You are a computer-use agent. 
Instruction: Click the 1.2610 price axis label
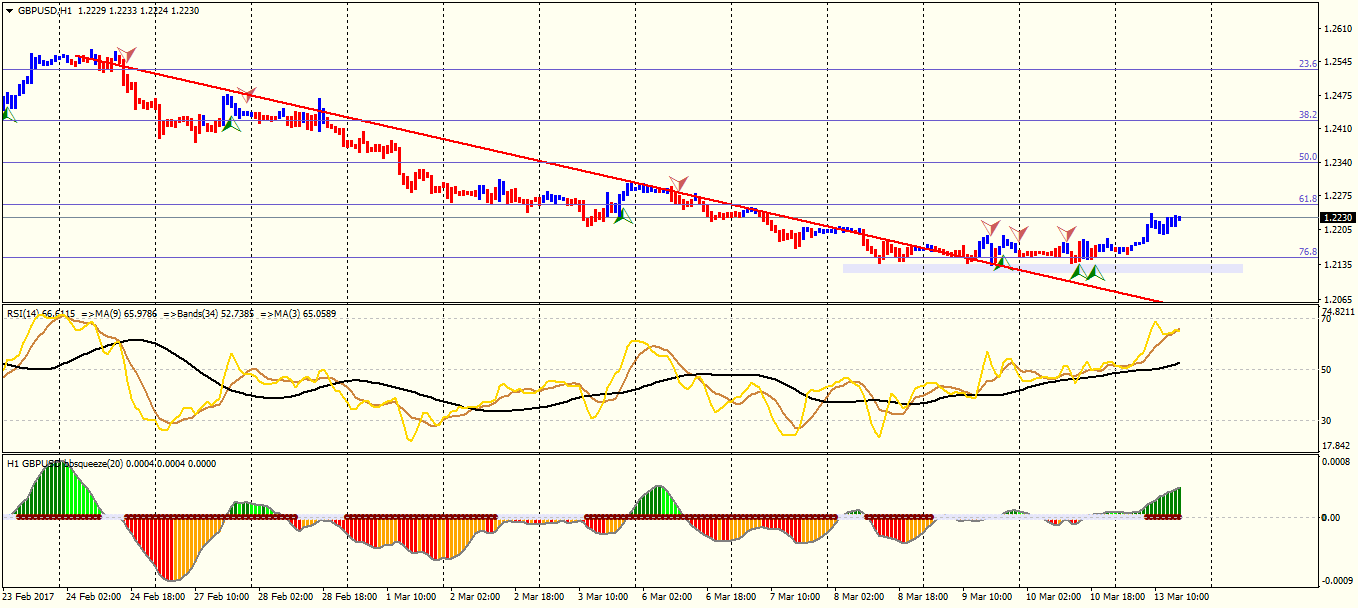(1336, 29)
